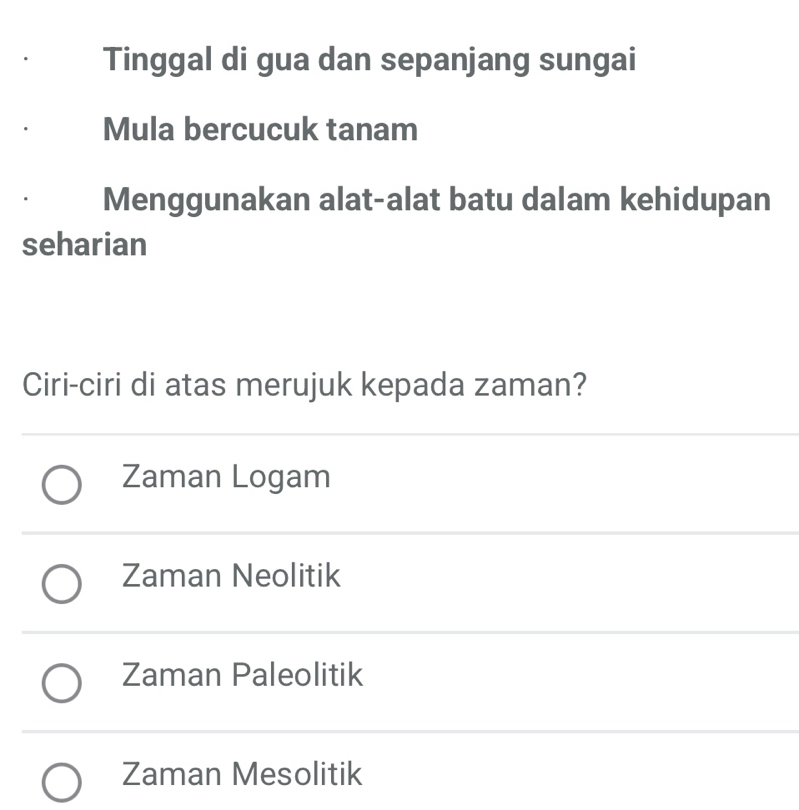Click the statement "Tinggal di gua dan sepanjang sungai"
Screen dimensions: 799x810
369,59
